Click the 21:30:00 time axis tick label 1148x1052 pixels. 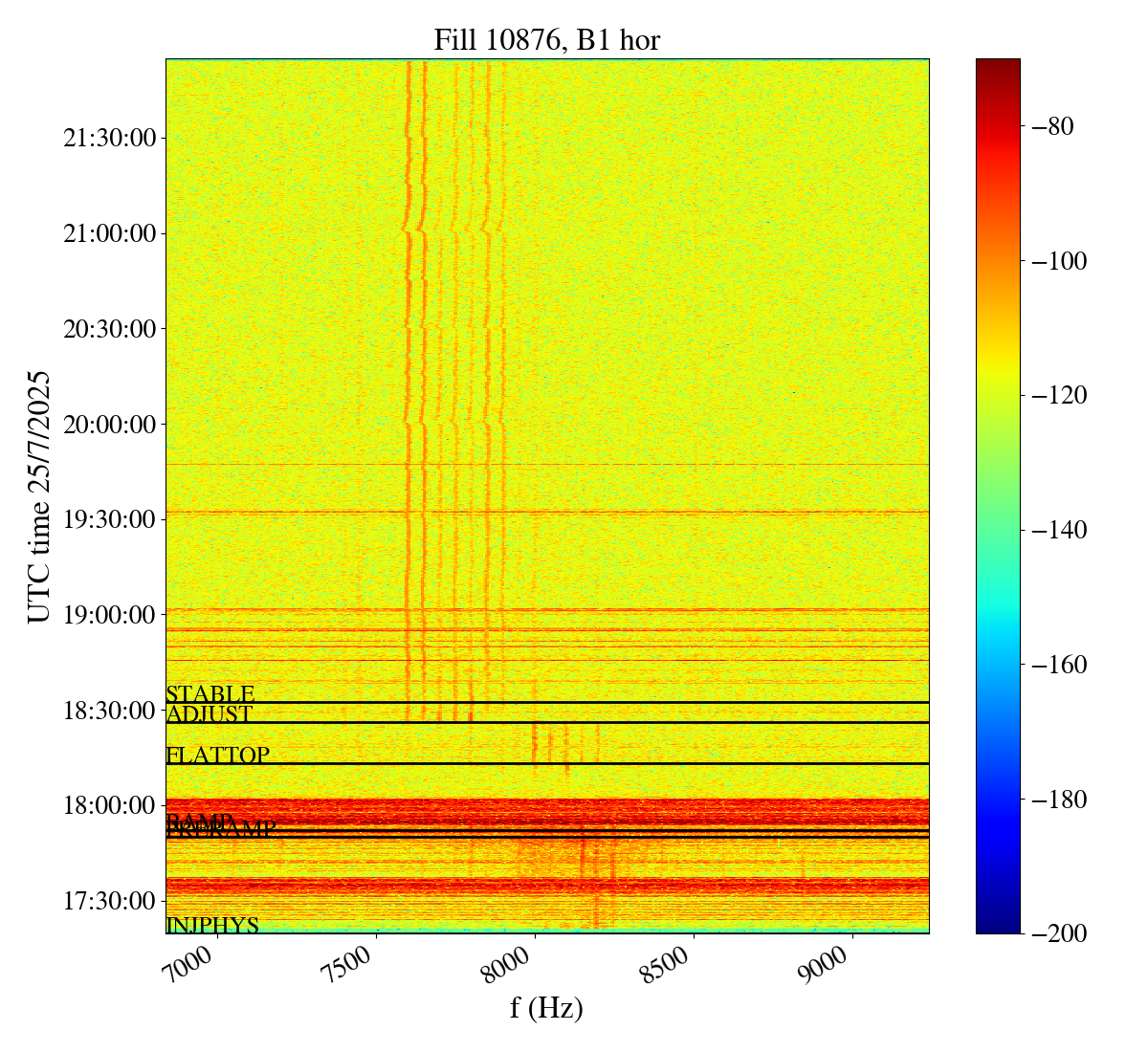110,139
